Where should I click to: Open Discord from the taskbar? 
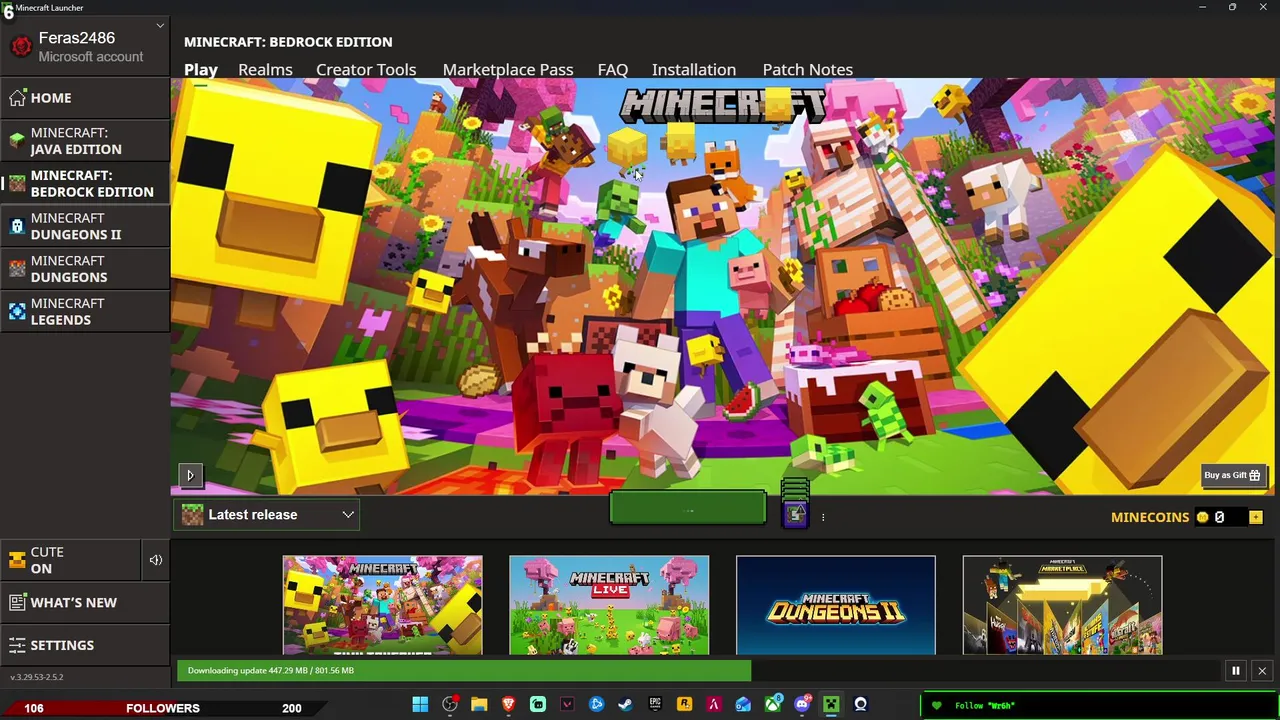(x=802, y=705)
